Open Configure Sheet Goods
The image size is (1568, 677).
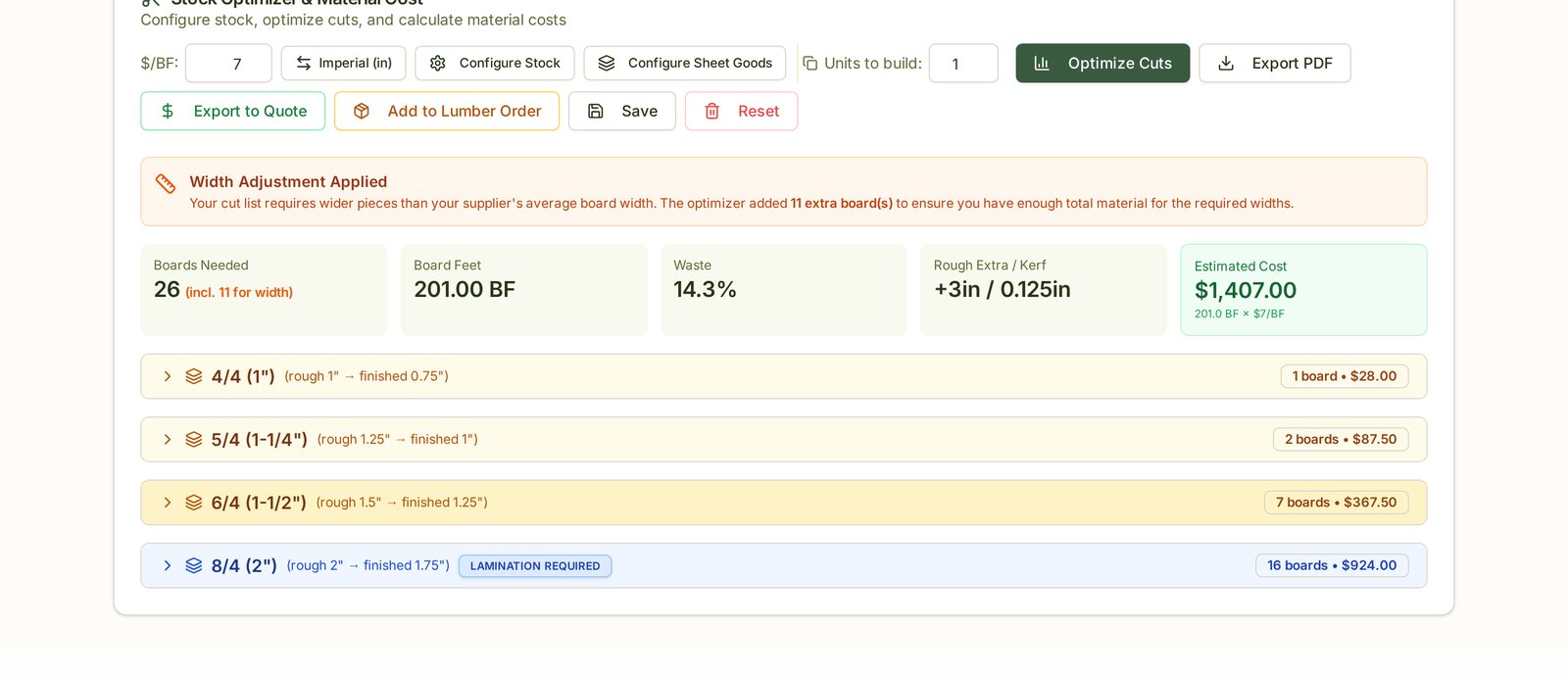click(x=685, y=63)
